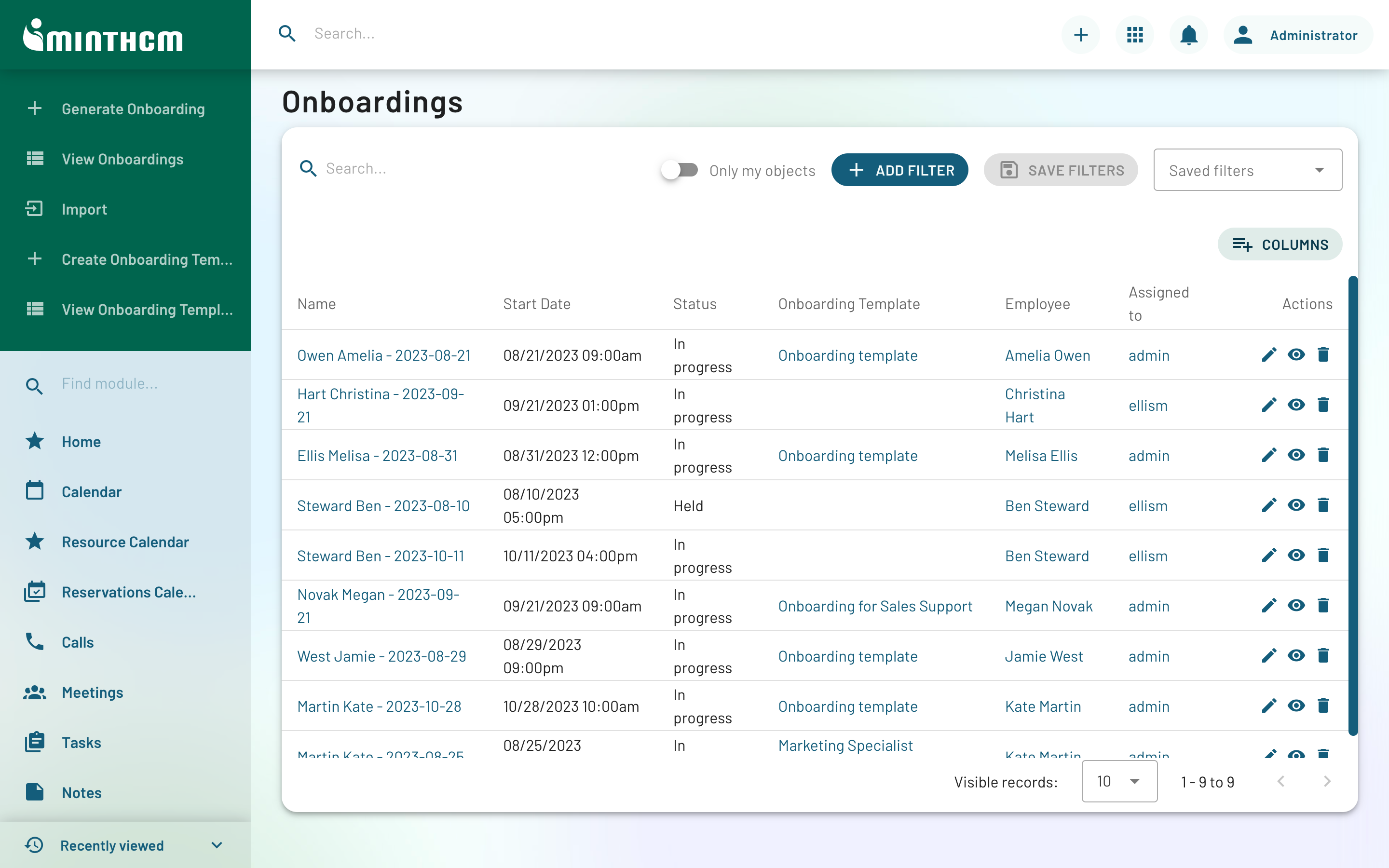Click pencil icon for West Jamie row

[1268, 656]
